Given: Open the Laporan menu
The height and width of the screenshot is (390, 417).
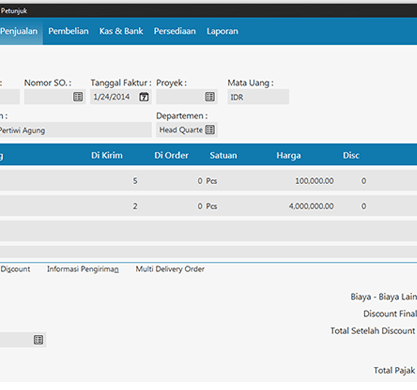Looking at the screenshot, I should [222, 31].
